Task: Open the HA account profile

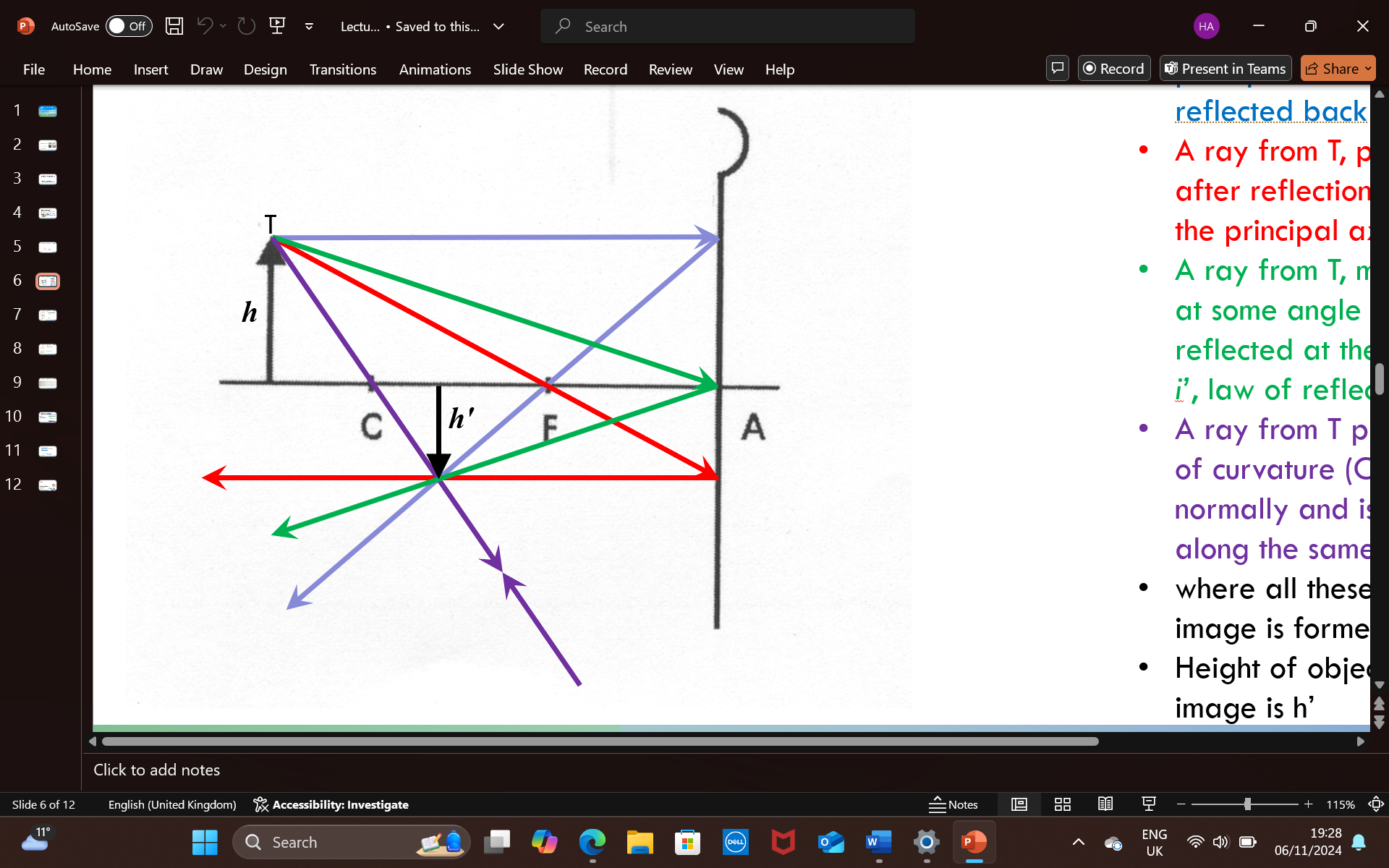Action: tap(1206, 26)
